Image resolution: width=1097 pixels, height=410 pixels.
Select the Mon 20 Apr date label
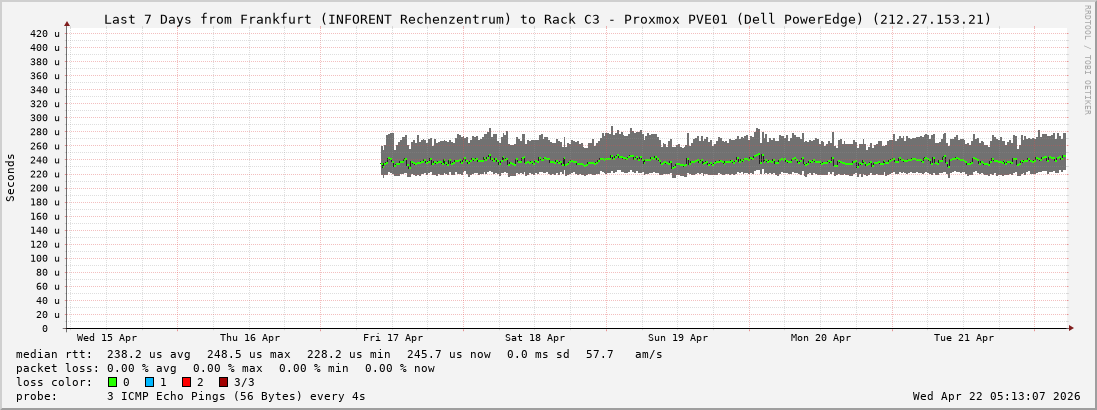[x=821, y=338]
